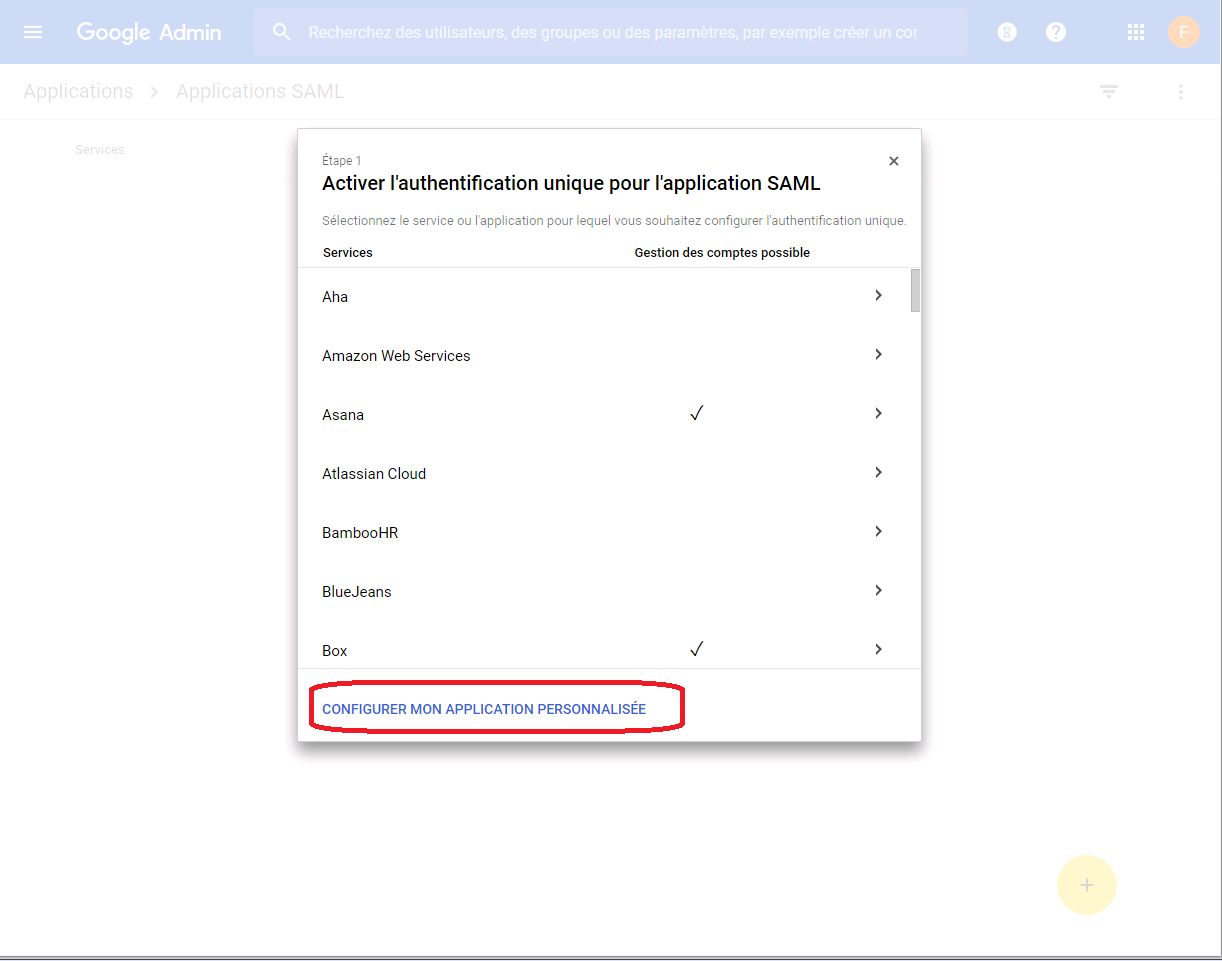Image resolution: width=1222 pixels, height=961 pixels.
Task: Select Atlassian Cloud service name
Action: 374,474
